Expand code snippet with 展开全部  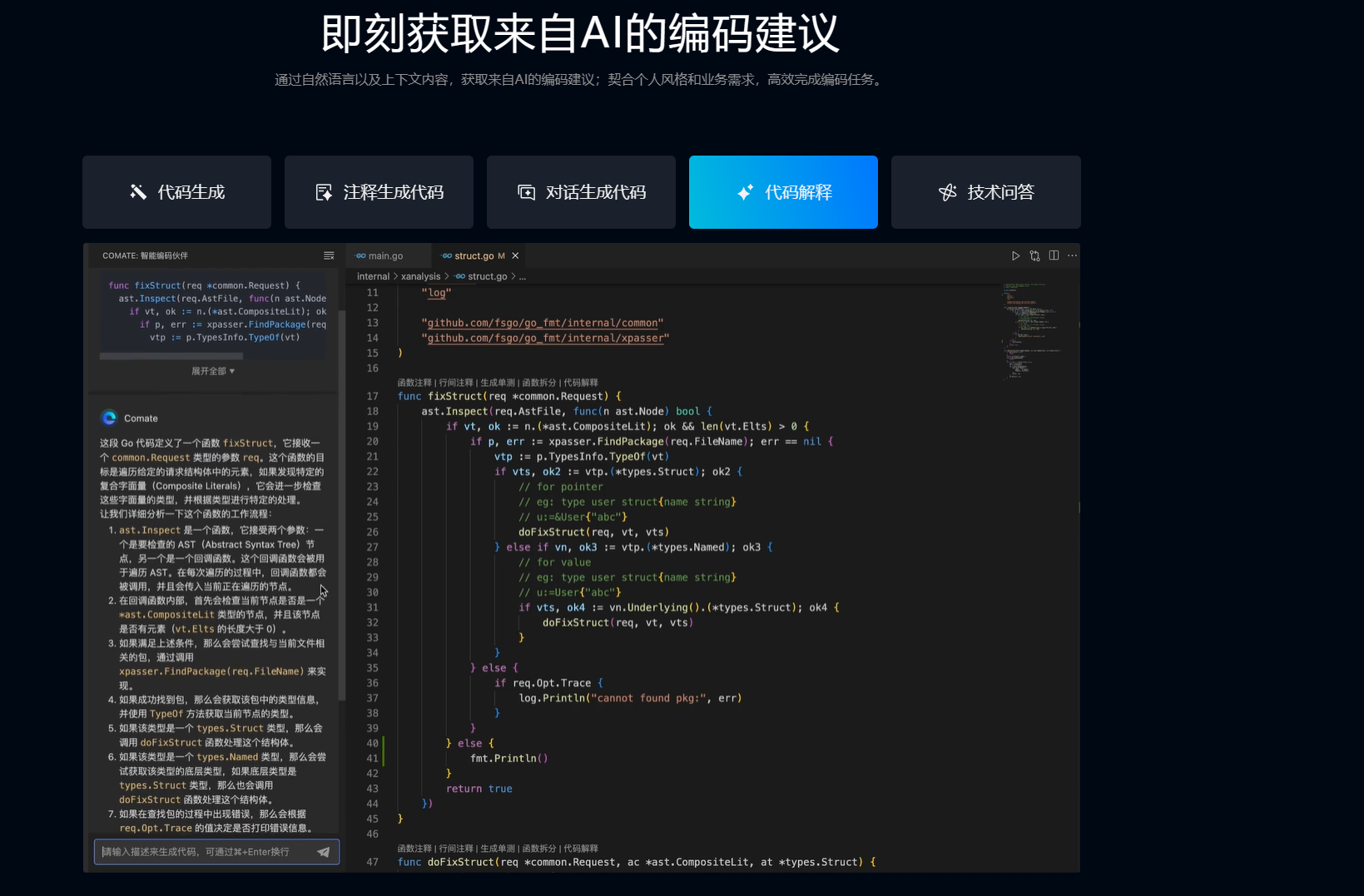(x=213, y=371)
